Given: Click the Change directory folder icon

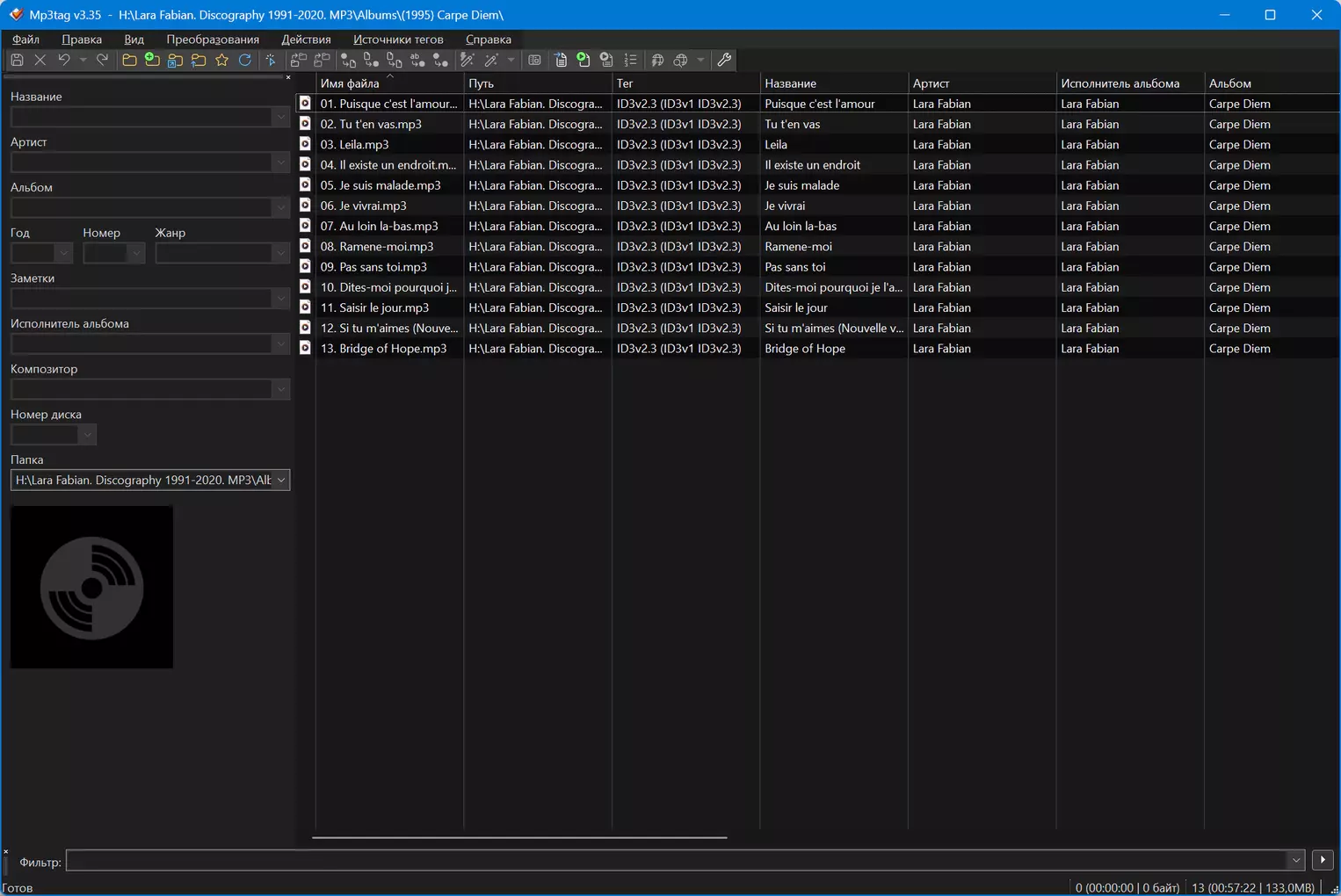Looking at the screenshot, I should tap(129, 60).
